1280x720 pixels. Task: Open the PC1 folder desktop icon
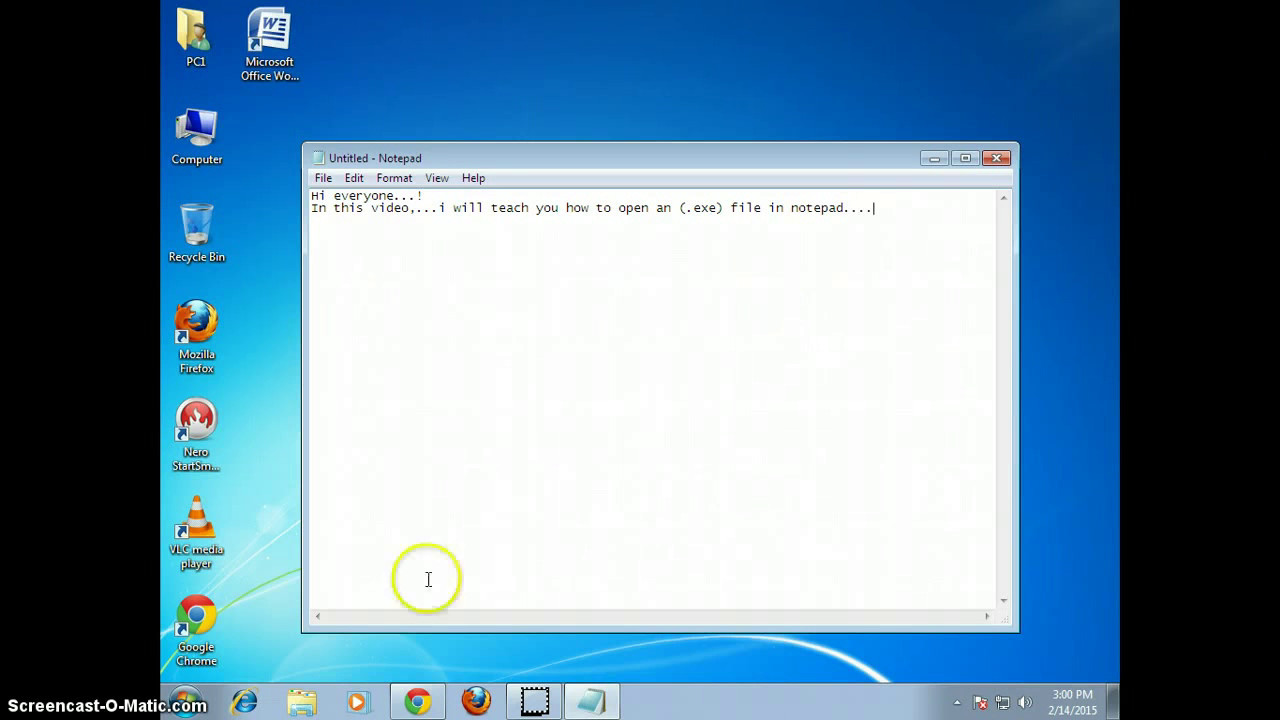click(196, 38)
